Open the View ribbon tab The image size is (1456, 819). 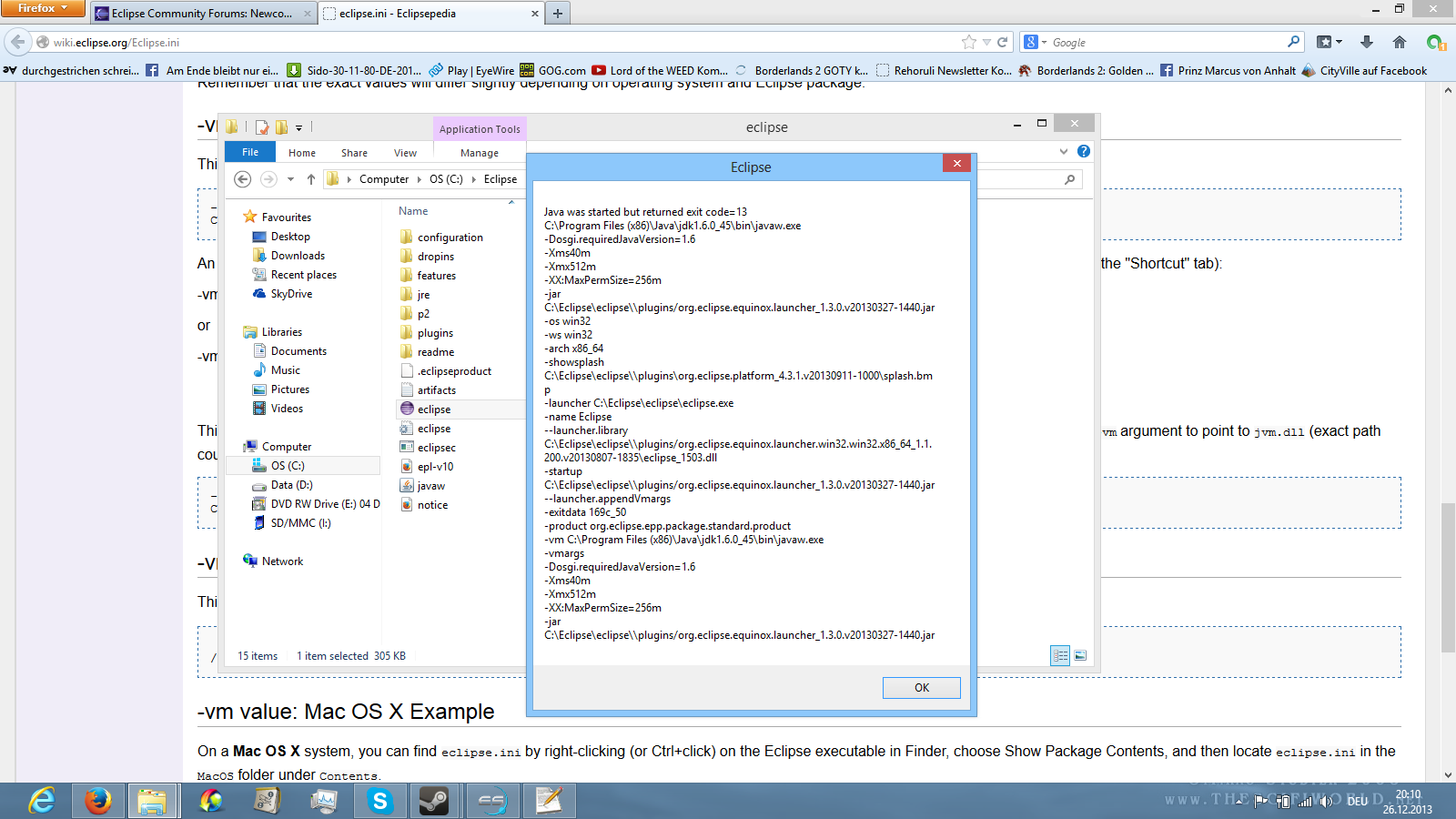[405, 153]
